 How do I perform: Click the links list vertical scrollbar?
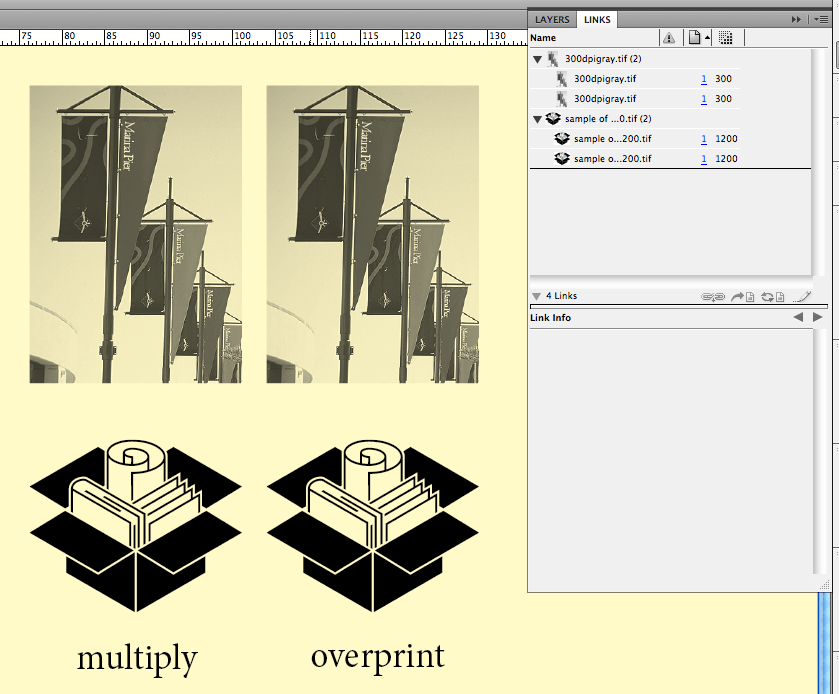[x=817, y=162]
